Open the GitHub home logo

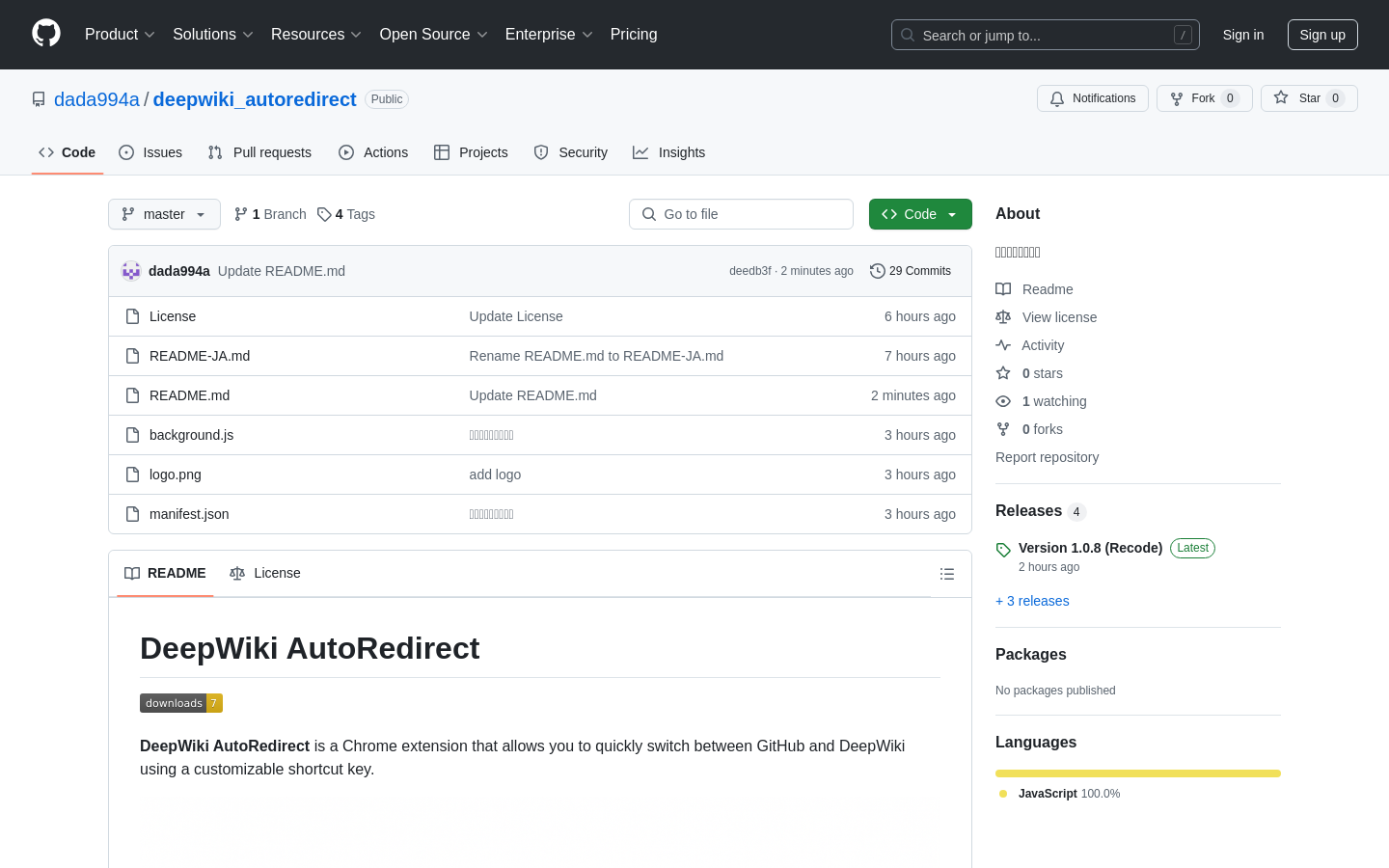[46, 34]
